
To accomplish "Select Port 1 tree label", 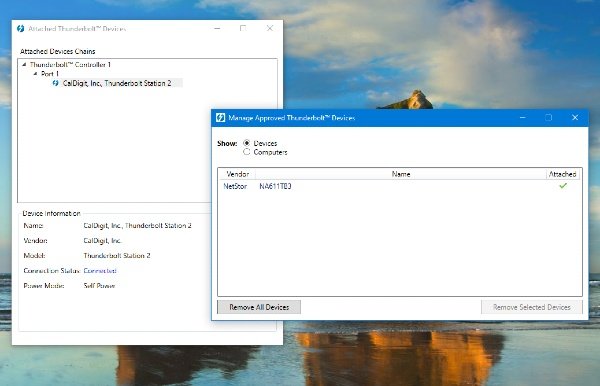I will [50, 73].
